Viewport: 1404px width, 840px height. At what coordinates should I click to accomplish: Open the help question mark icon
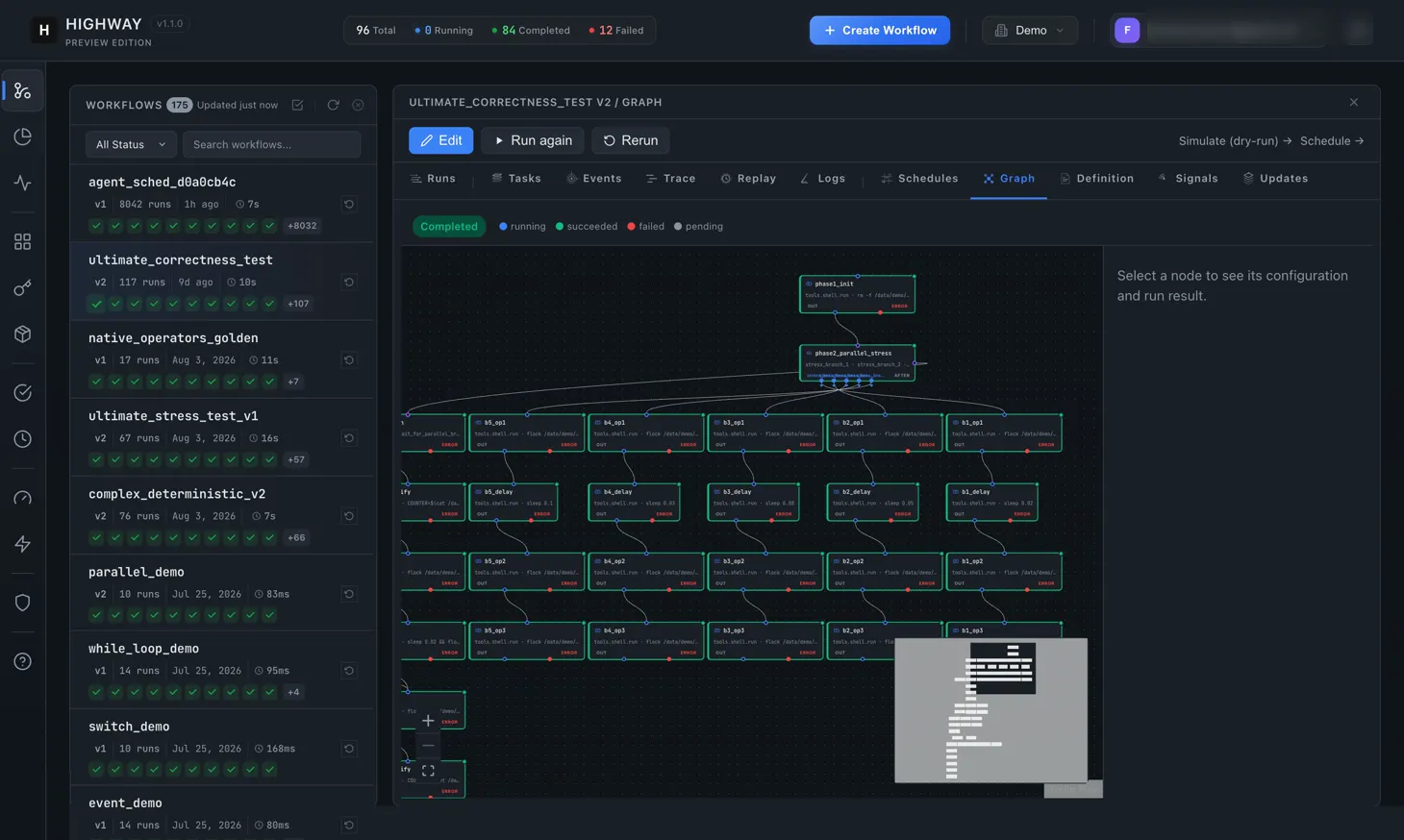point(22,661)
